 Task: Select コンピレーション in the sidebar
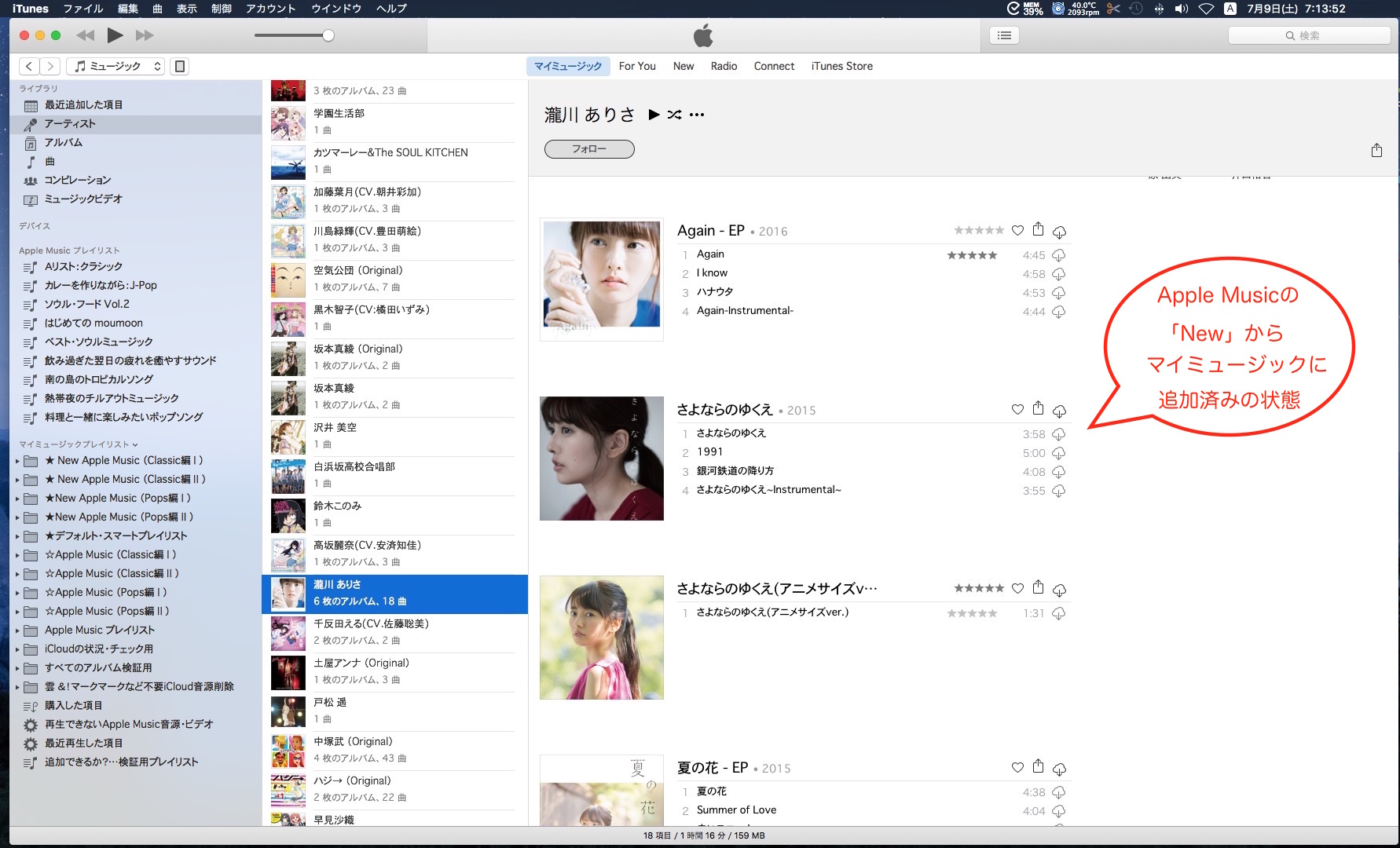pyautogui.click(x=135, y=181)
